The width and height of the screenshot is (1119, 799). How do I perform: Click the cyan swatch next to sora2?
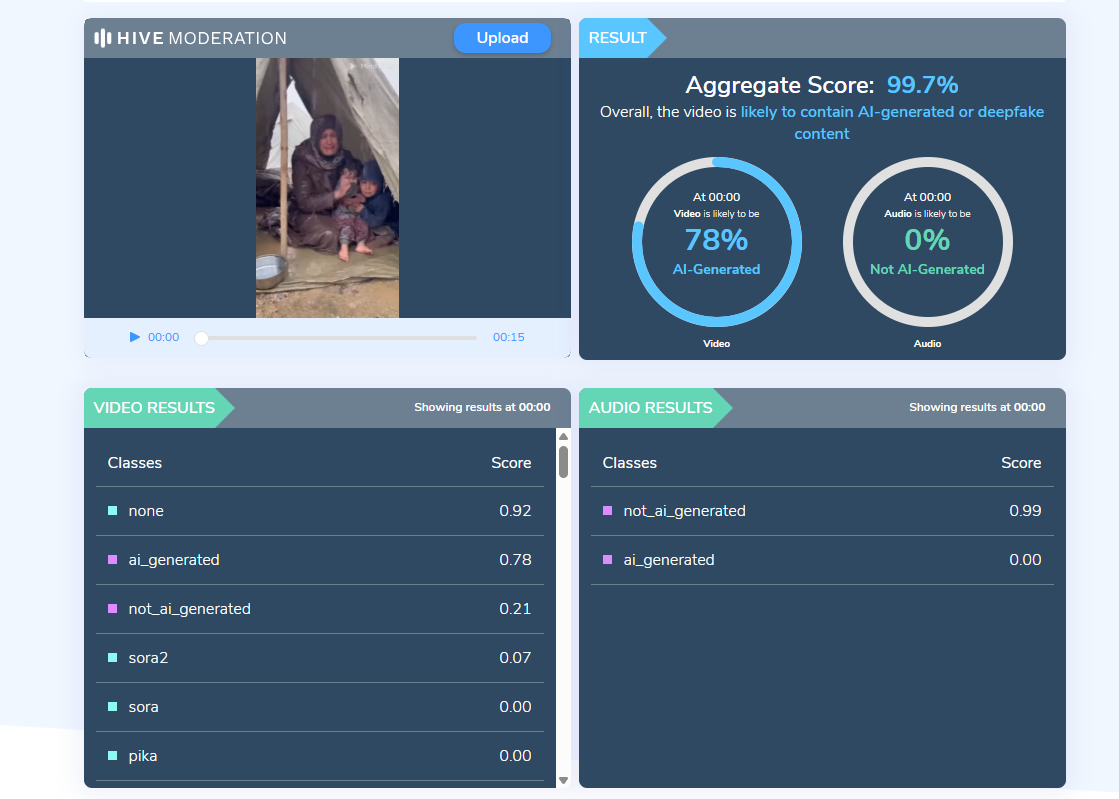(x=112, y=658)
